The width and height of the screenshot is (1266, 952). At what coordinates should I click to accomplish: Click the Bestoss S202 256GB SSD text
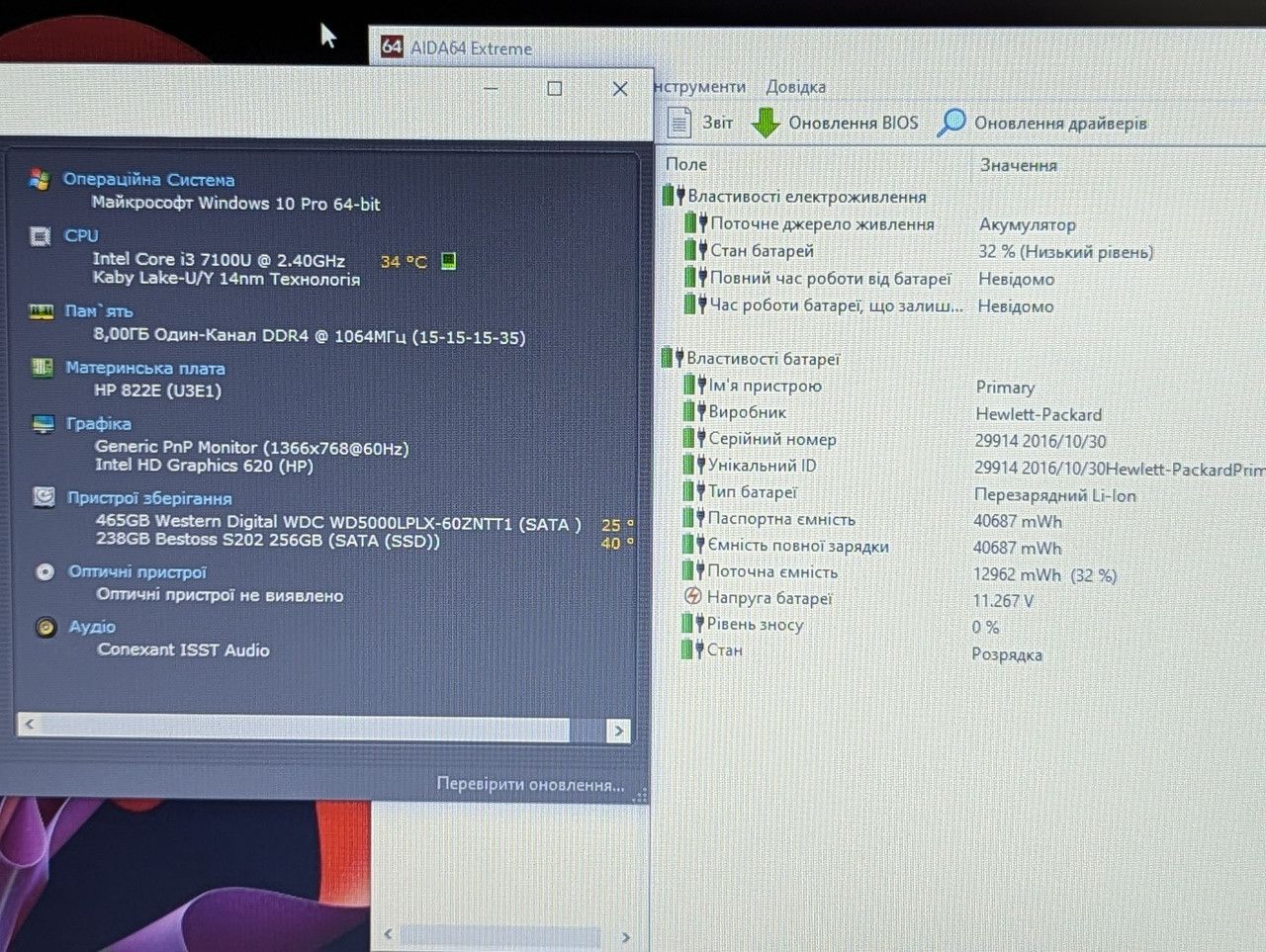pyautogui.click(x=268, y=540)
